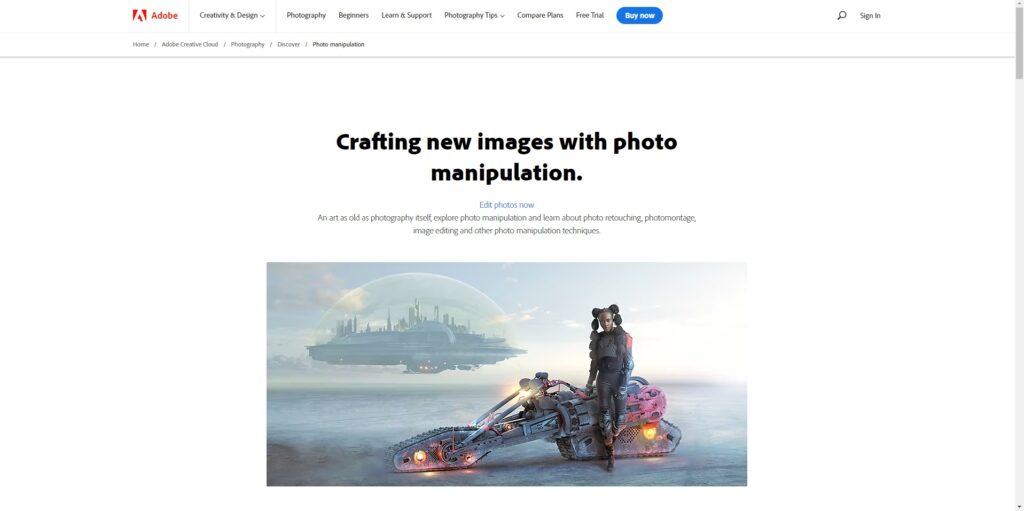
Task: Click the sci-fi hero image
Action: [x=507, y=374]
